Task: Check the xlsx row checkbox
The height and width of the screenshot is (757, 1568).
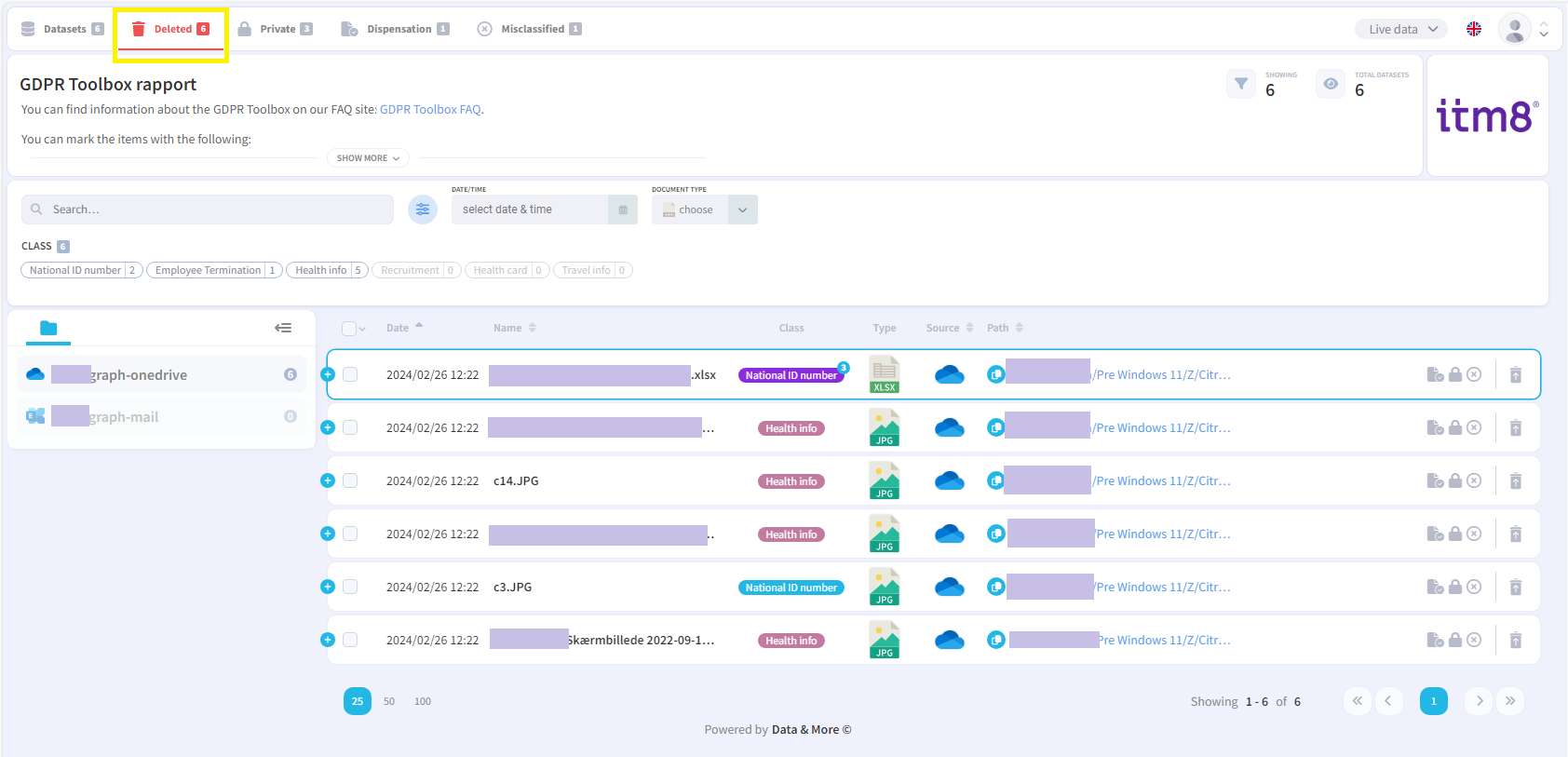Action: point(350,374)
